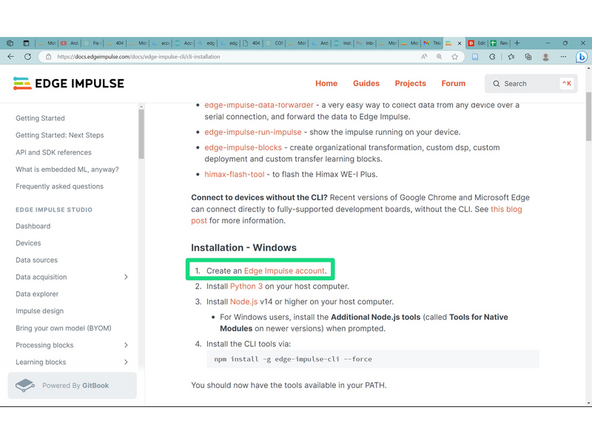Screen dimensions: 592x444
Task: Open the edge-impulse-run-impulse link
Action: pyautogui.click(x=253, y=132)
